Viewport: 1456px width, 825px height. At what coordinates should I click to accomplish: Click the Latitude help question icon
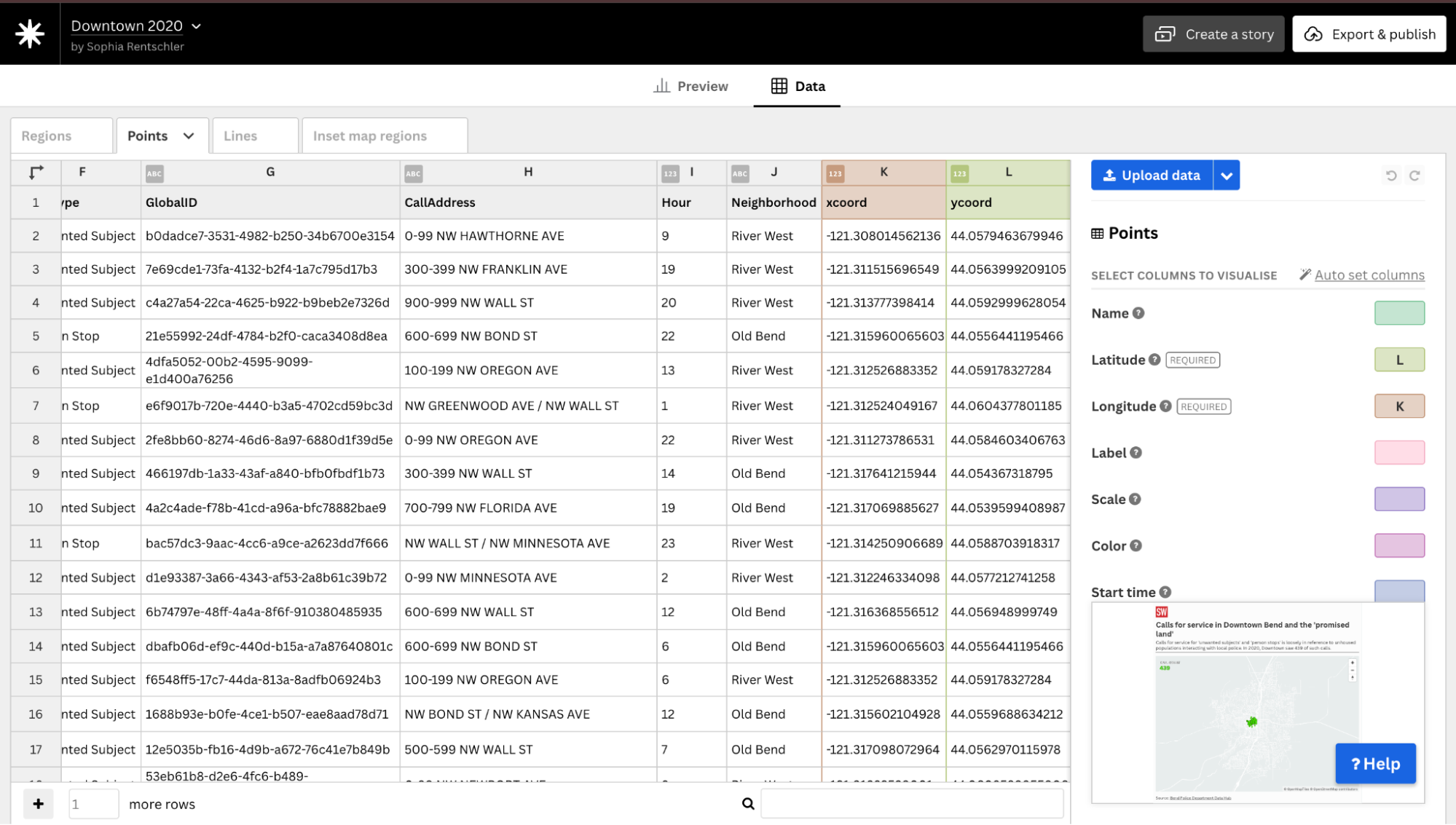pos(1154,360)
